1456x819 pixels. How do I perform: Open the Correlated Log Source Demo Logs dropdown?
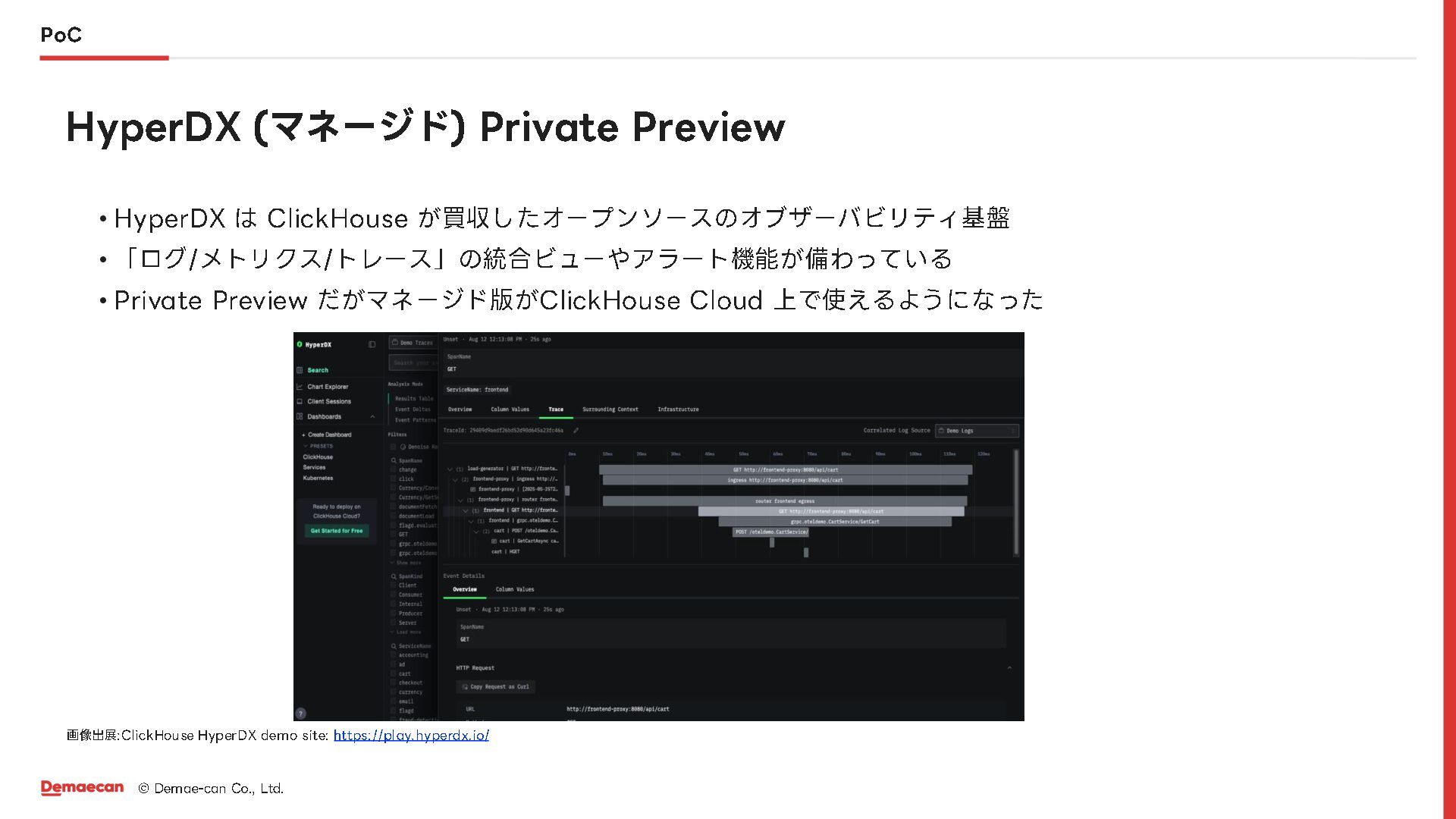977,431
